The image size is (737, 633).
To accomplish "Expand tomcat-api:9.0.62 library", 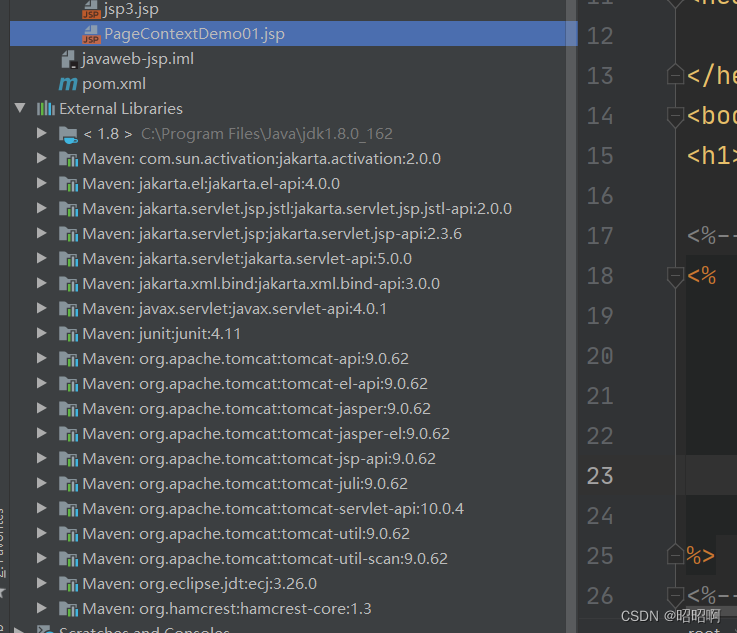I will coord(42,358).
